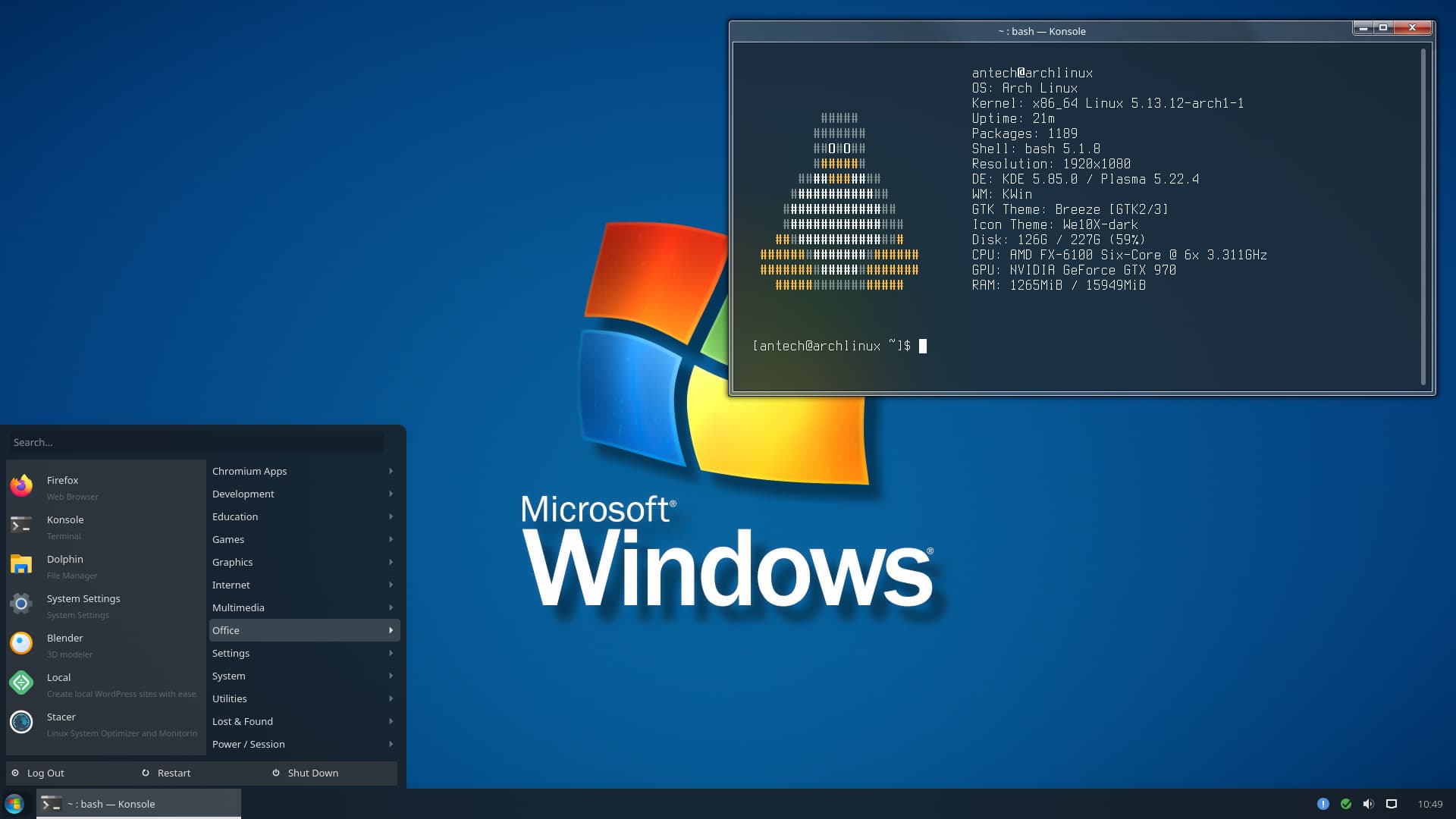
Task: Click the Shut Down icon
Action: click(276, 773)
